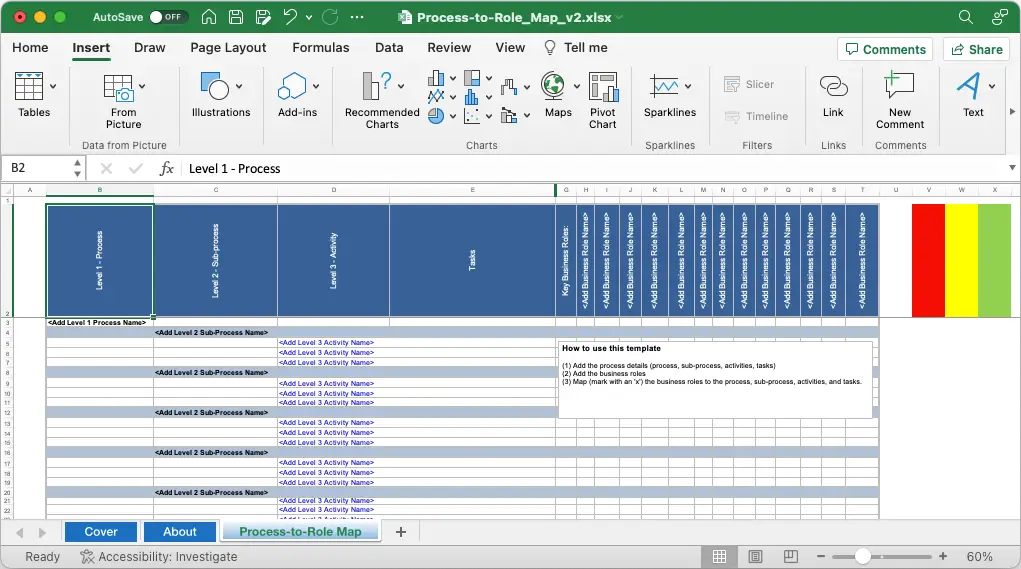Insert a statistical chart icon
The height and width of the screenshot is (569, 1021).
[x=472, y=97]
